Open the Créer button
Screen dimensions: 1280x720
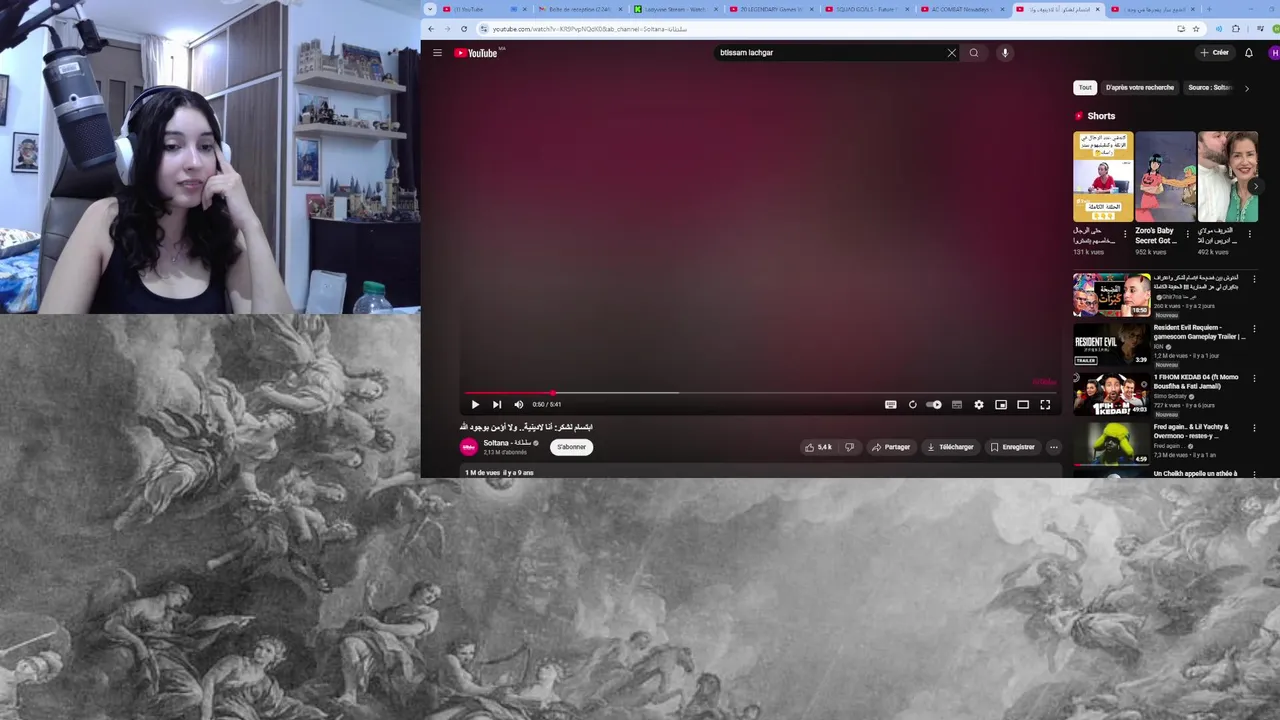(1215, 53)
